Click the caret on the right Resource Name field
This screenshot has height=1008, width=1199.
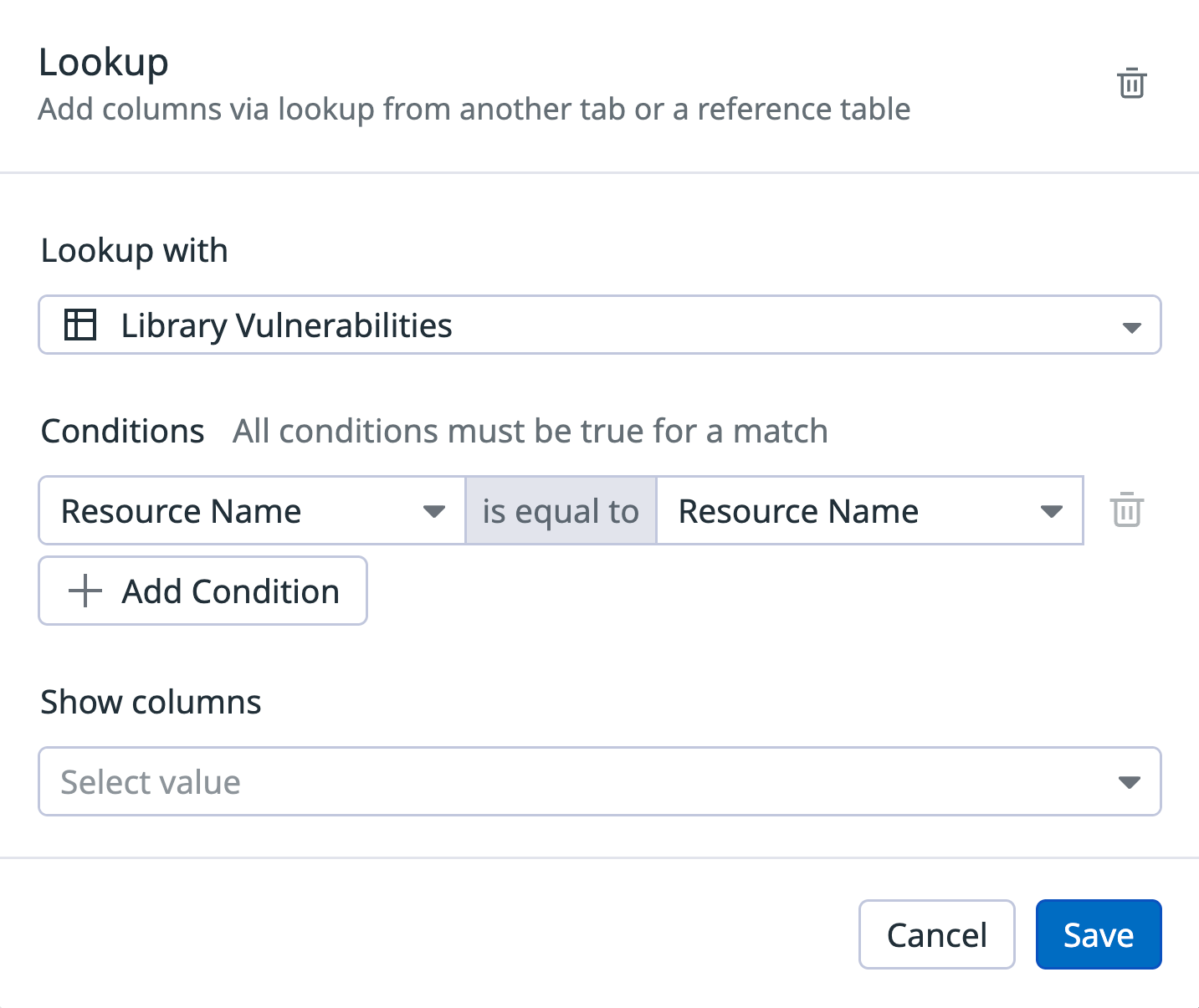click(x=1051, y=510)
